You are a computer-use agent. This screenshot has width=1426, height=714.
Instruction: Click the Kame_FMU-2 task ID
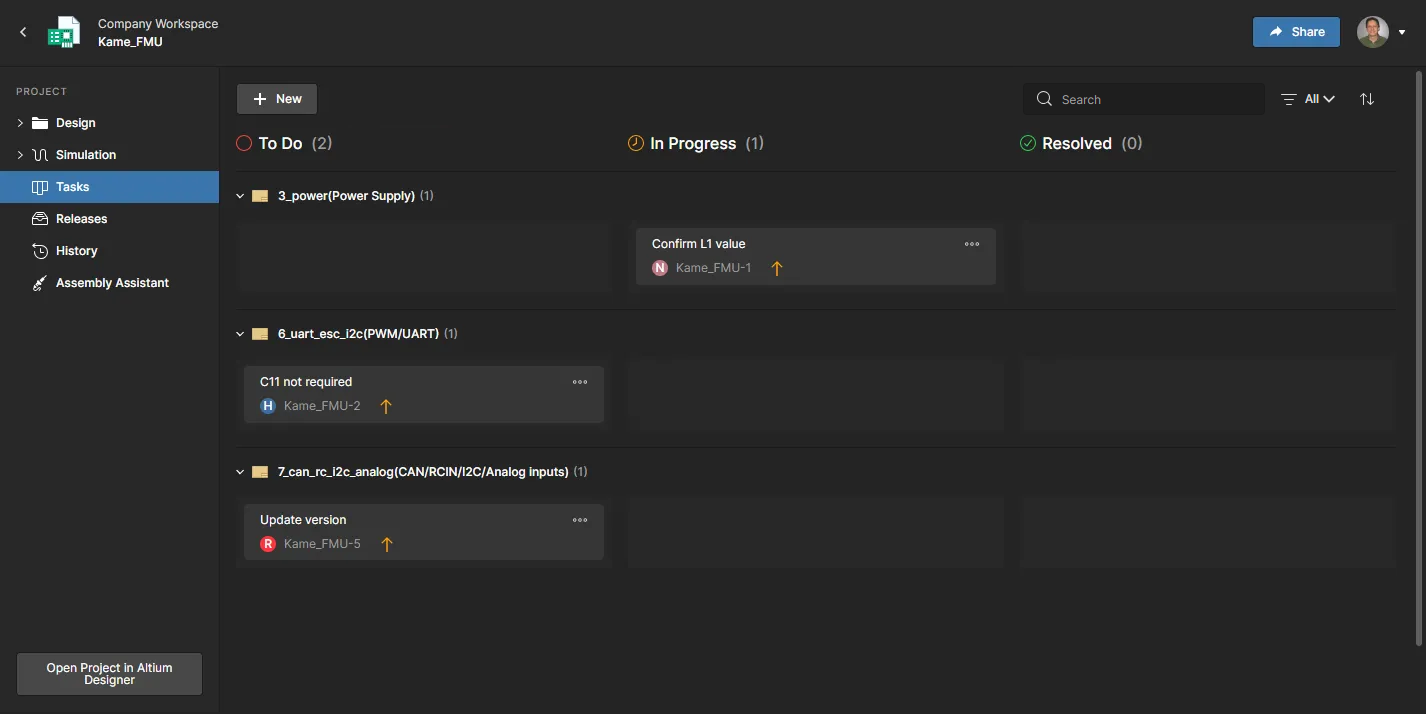(x=322, y=406)
